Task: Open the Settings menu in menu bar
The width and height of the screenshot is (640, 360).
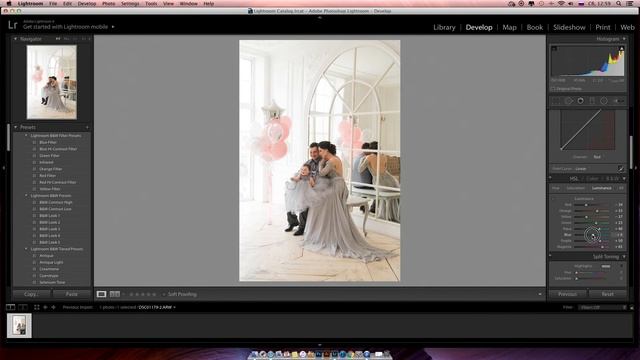Action: (130, 3)
